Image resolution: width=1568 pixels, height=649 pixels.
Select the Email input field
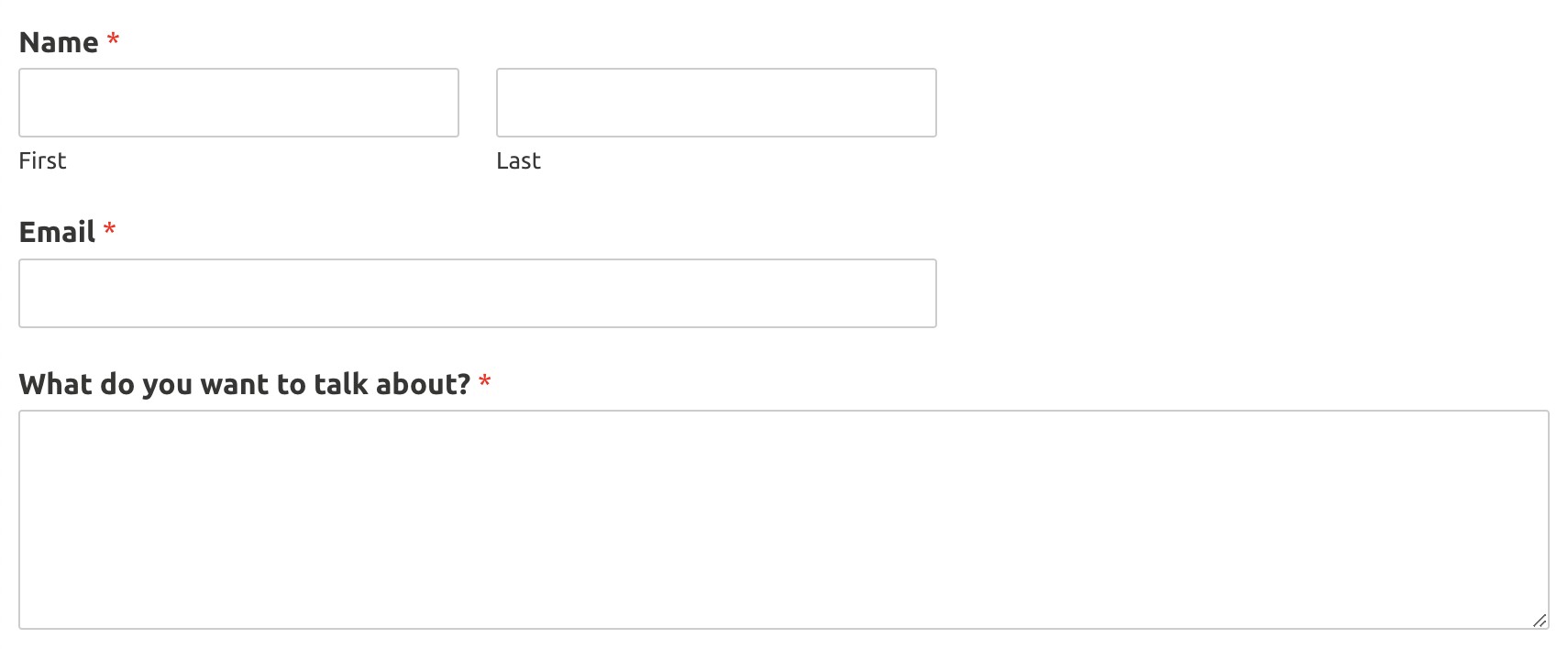coord(477,293)
